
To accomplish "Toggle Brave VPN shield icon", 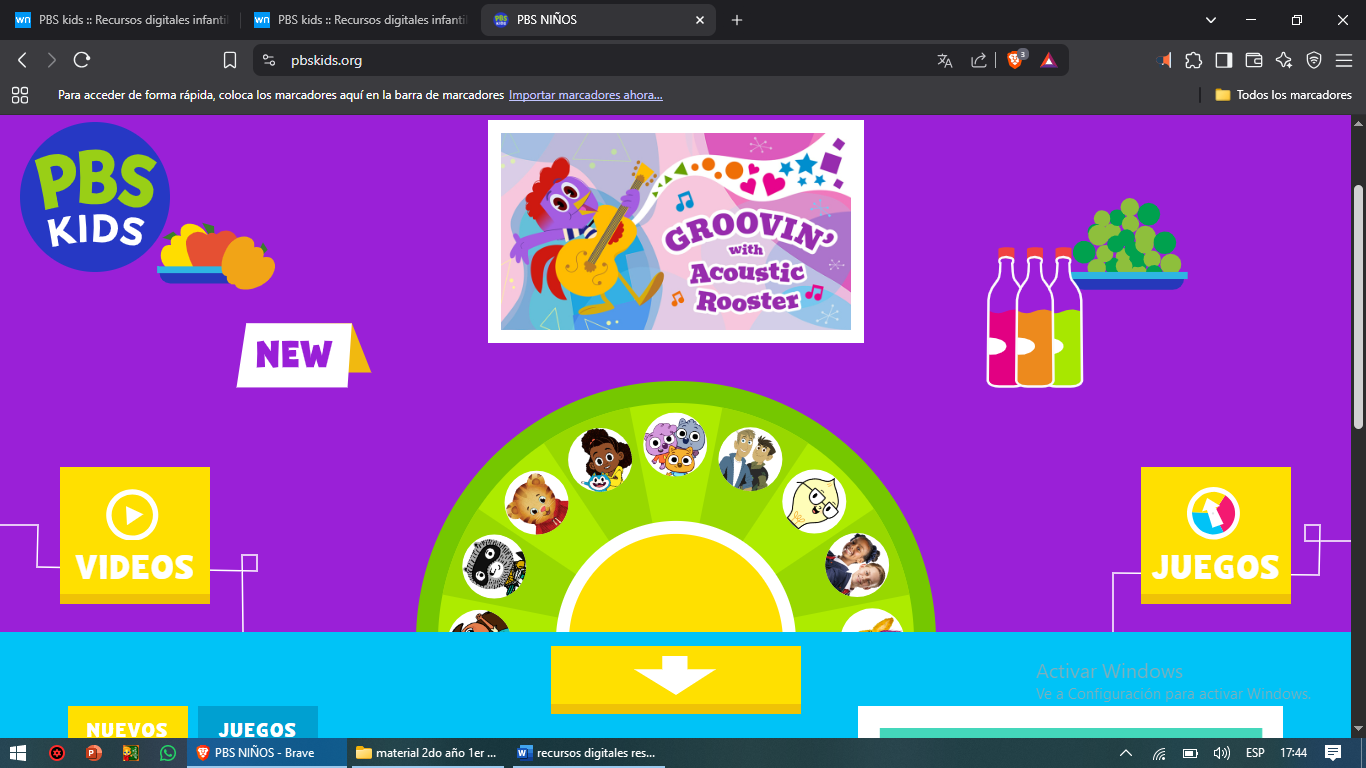I will click(1313, 60).
